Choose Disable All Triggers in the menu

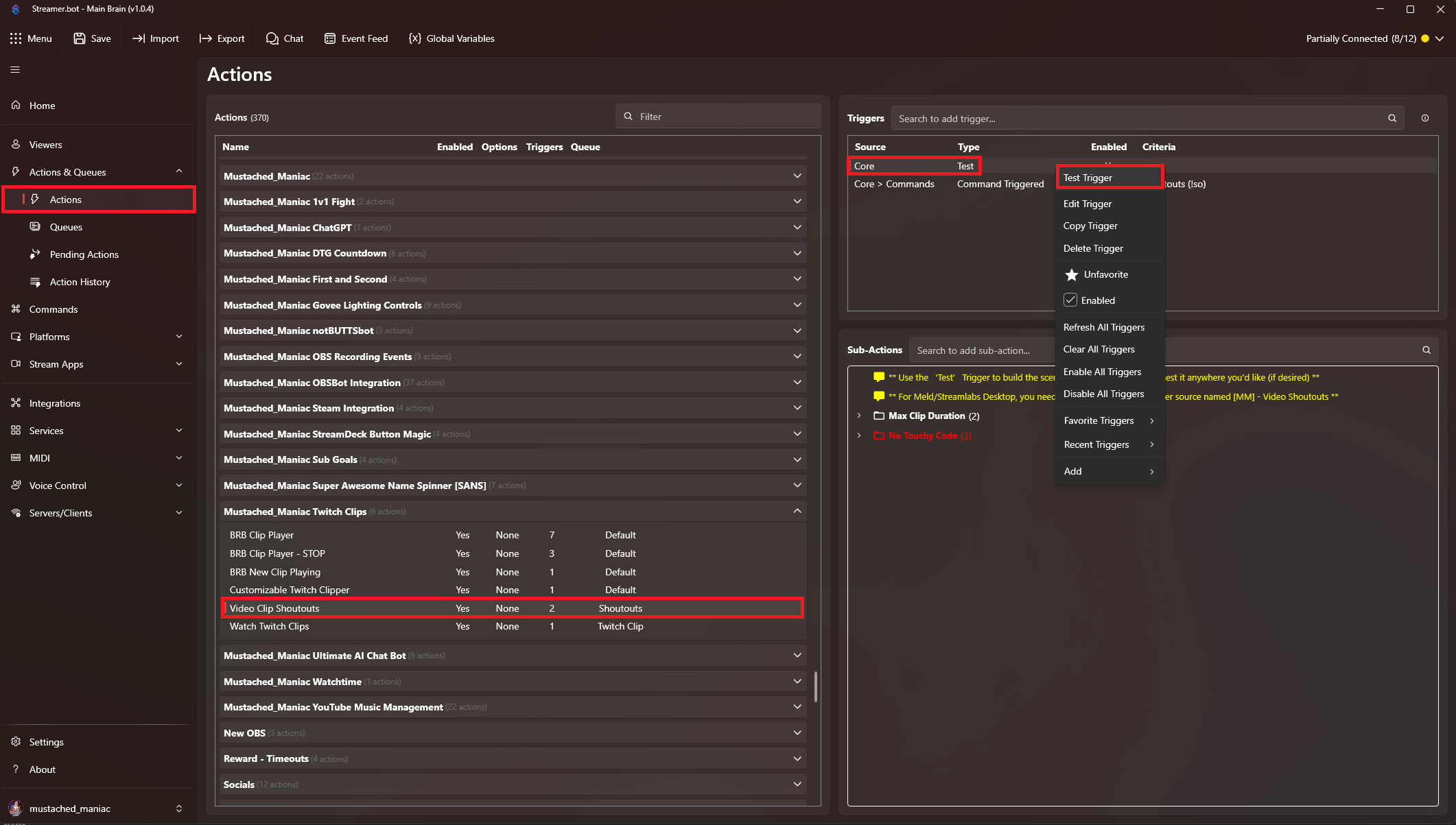tap(1103, 394)
